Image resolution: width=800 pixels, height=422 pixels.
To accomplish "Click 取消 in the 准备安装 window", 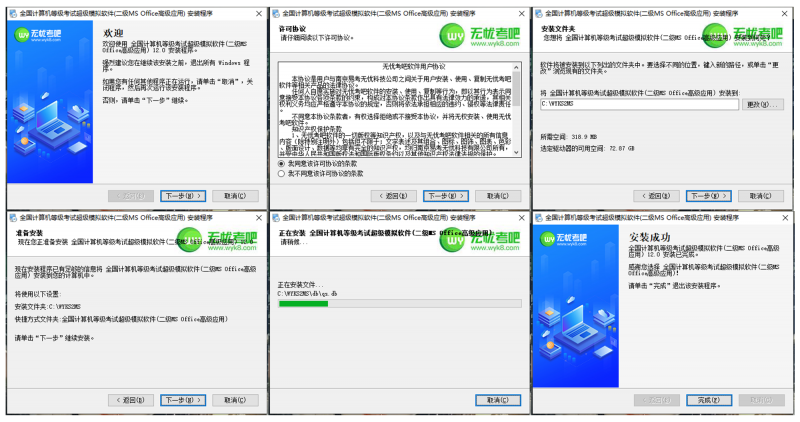I will click(x=235, y=401).
